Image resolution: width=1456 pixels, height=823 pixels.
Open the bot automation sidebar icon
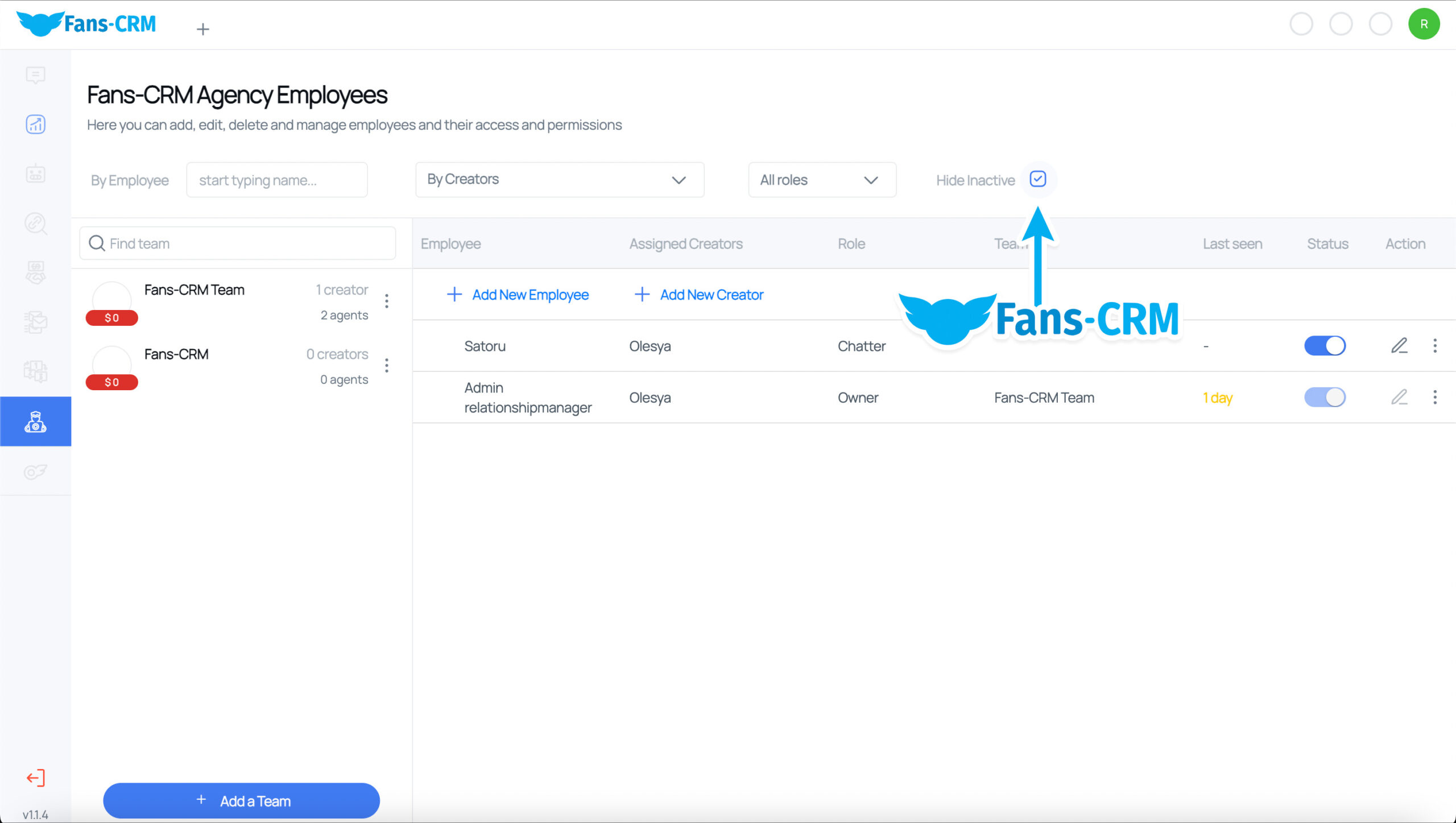pyautogui.click(x=35, y=173)
